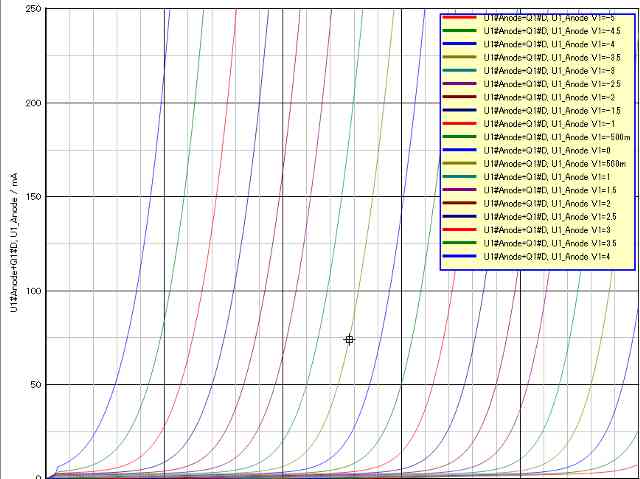Click the 250 tick label on Y-axis
This screenshot has width=640, height=479.
(32, 9)
